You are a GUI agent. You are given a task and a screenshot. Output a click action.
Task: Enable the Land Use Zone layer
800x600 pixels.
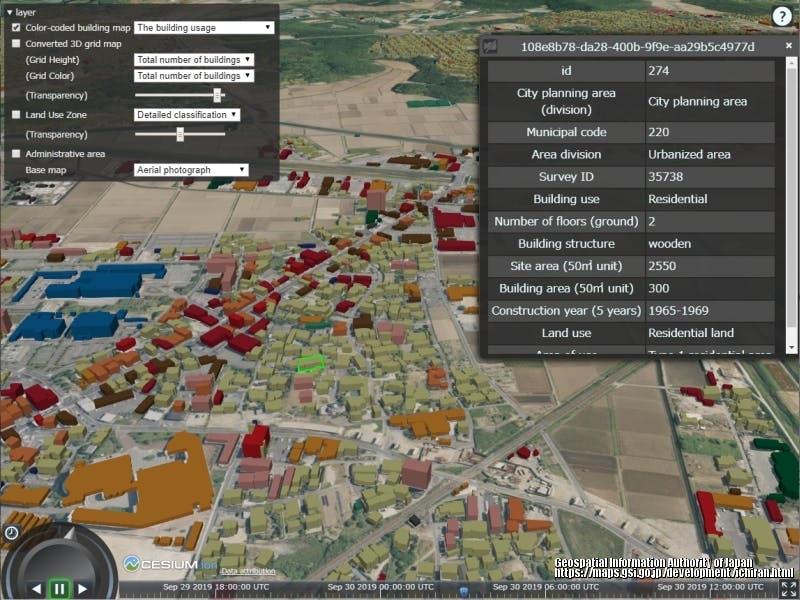coord(16,114)
